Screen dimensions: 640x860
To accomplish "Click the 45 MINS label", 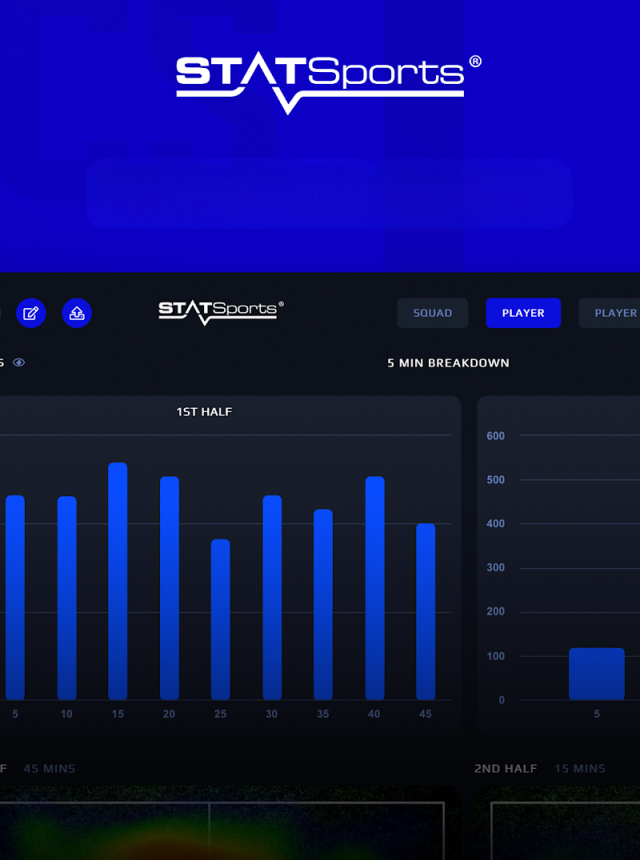I will point(49,768).
